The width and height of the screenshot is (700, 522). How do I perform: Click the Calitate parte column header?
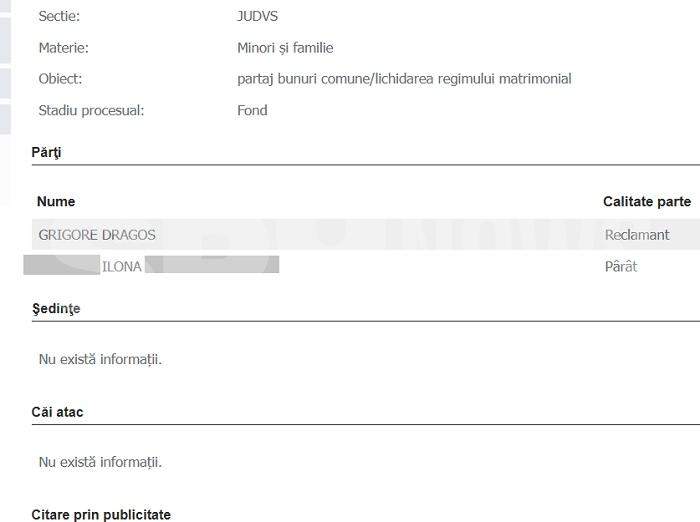pos(646,202)
